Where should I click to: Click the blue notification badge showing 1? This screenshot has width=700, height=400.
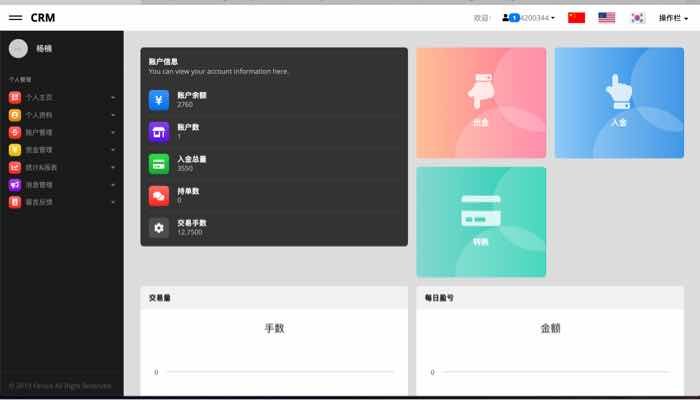514,18
